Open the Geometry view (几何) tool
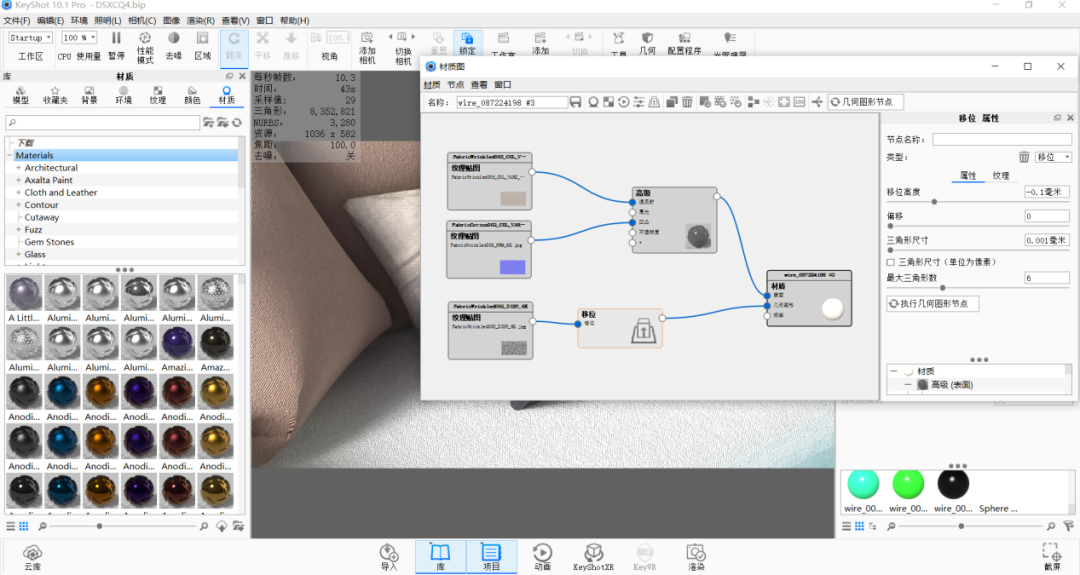1080x575 pixels. [x=647, y=44]
